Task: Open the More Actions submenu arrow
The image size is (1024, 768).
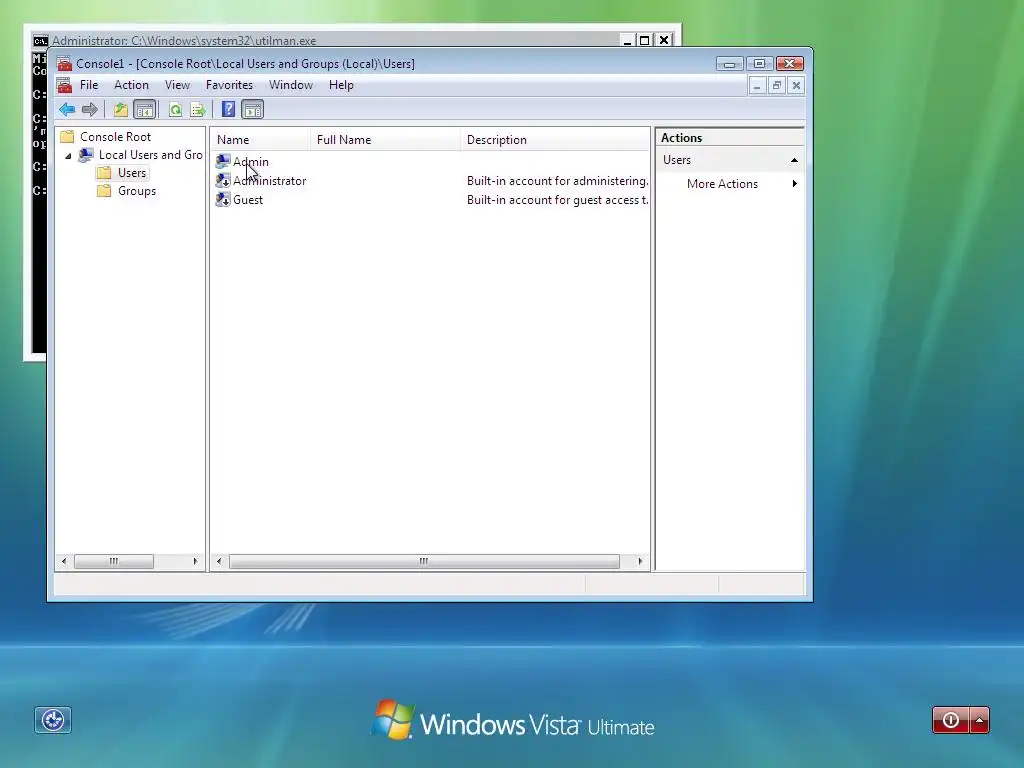Action: (x=795, y=184)
